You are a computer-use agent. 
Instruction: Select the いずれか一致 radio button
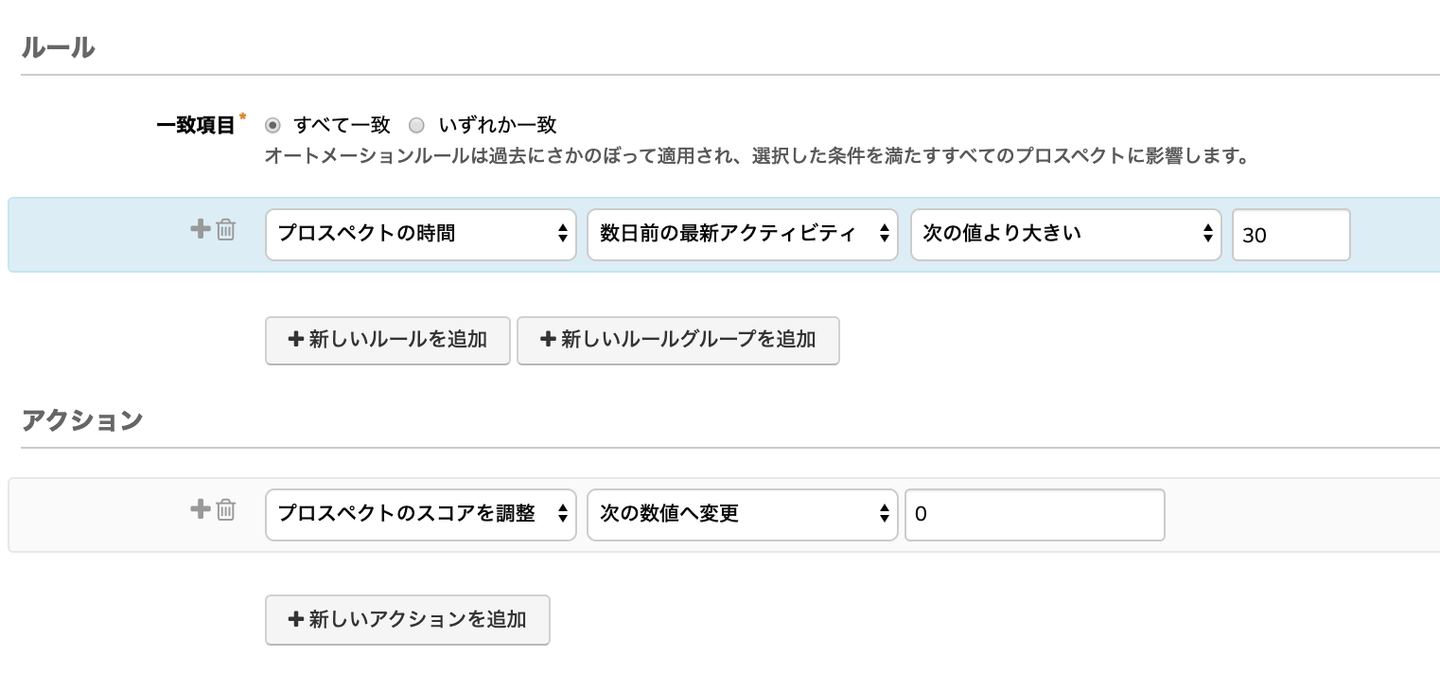(417, 126)
